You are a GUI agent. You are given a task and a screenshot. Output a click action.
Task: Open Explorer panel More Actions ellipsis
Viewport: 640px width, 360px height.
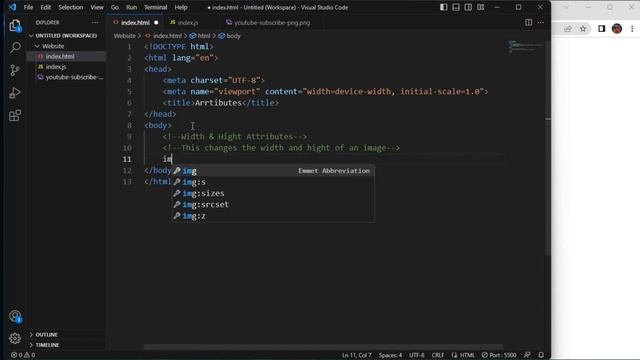click(95, 22)
